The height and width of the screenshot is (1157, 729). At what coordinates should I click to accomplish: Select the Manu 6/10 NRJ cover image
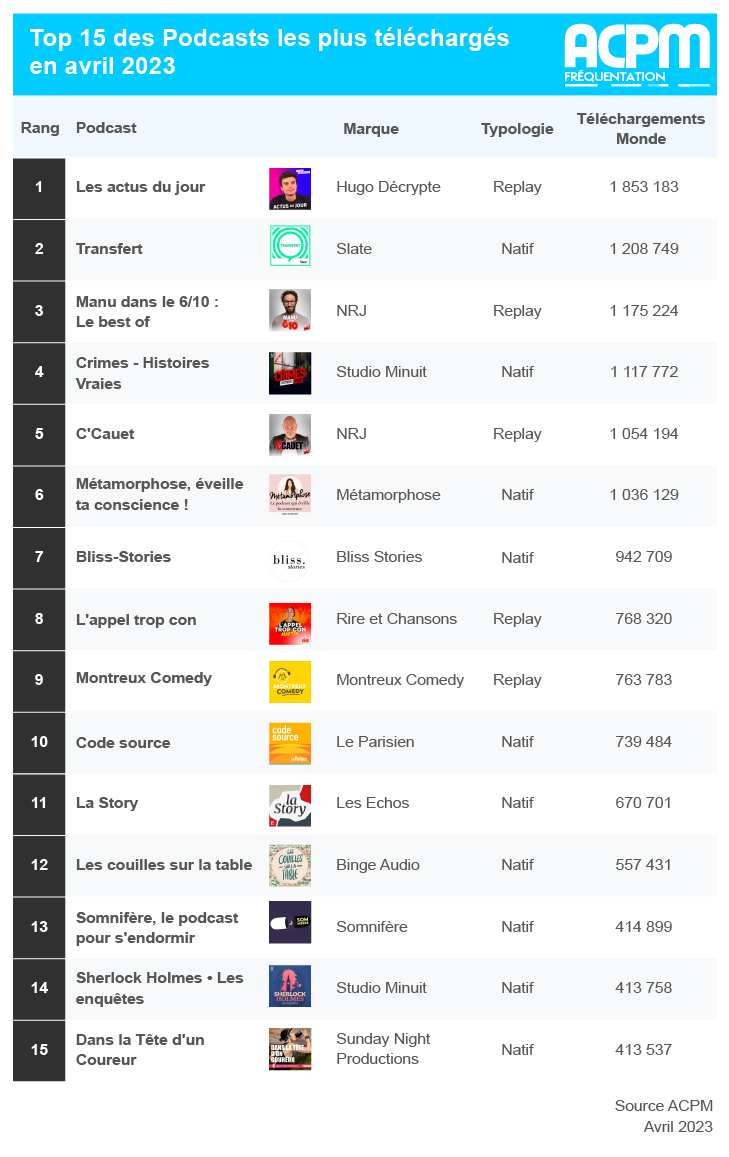(290, 311)
